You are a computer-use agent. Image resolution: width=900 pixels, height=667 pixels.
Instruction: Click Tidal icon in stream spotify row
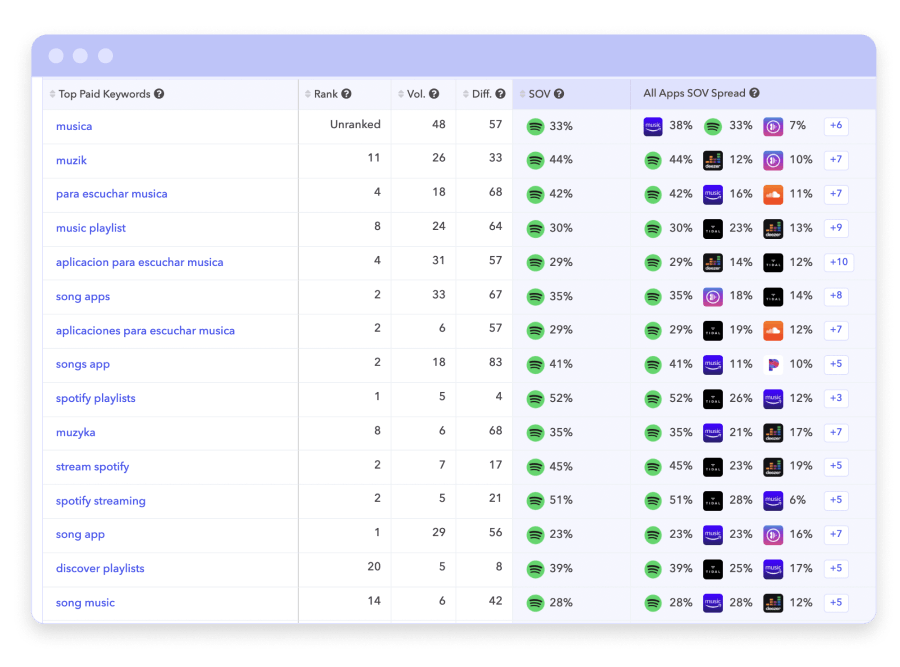click(713, 466)
